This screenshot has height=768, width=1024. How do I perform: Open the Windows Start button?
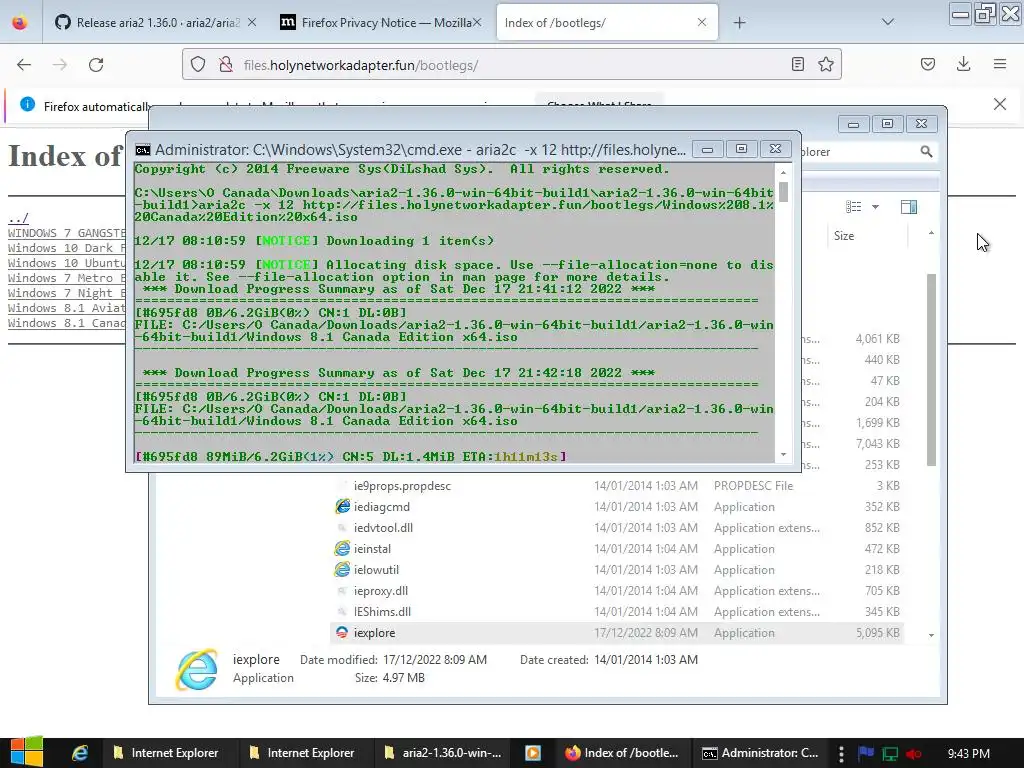tap(27, 752)
